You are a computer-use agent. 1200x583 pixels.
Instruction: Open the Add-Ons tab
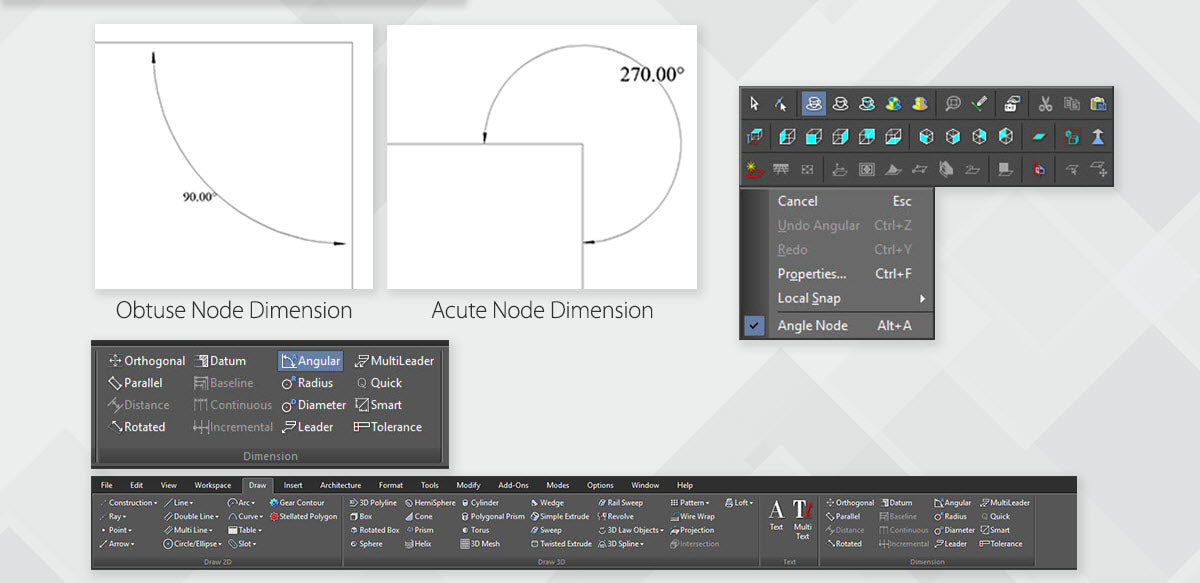click(x=513, y=485)
